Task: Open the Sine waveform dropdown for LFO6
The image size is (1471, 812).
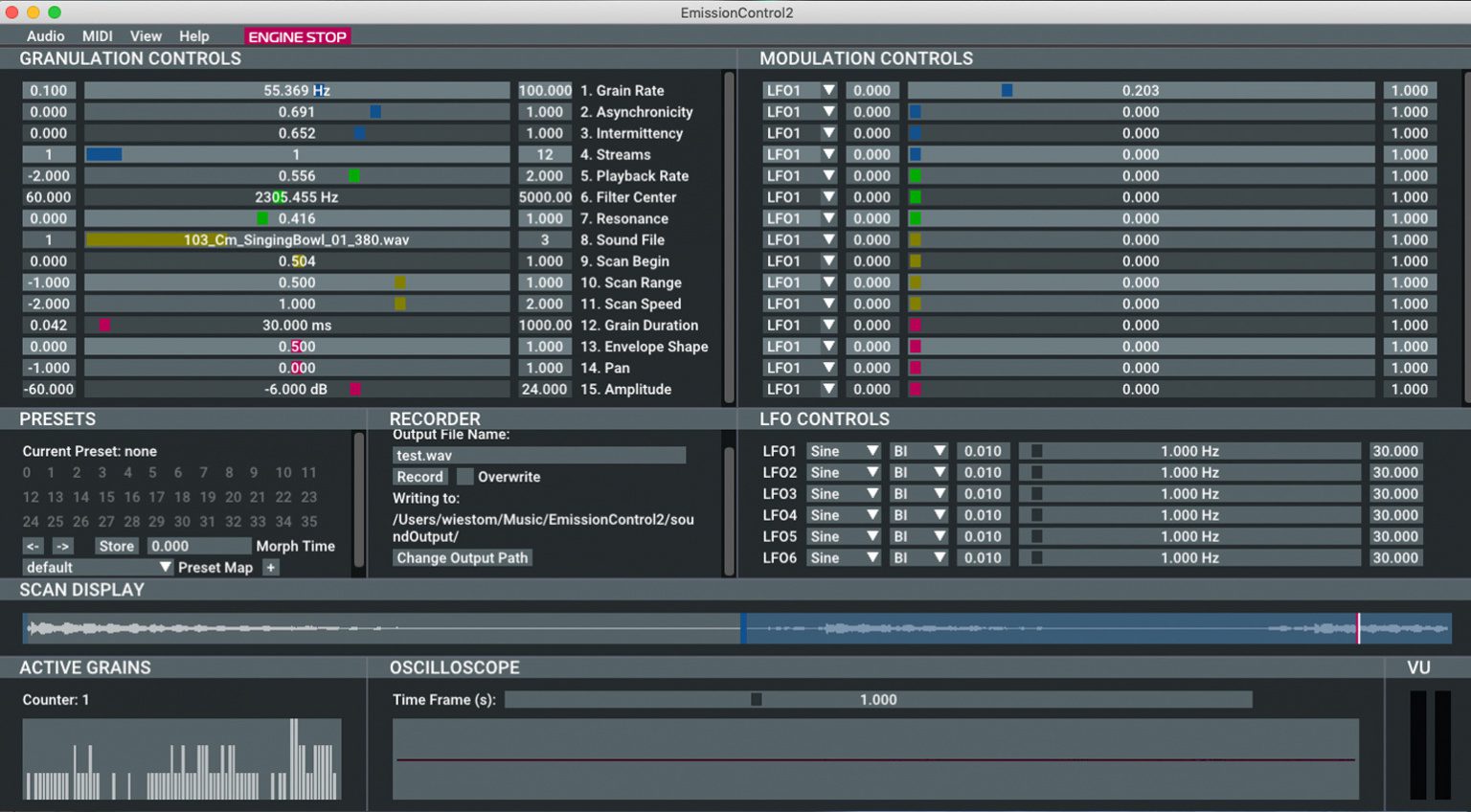Action: click(843, 557)
